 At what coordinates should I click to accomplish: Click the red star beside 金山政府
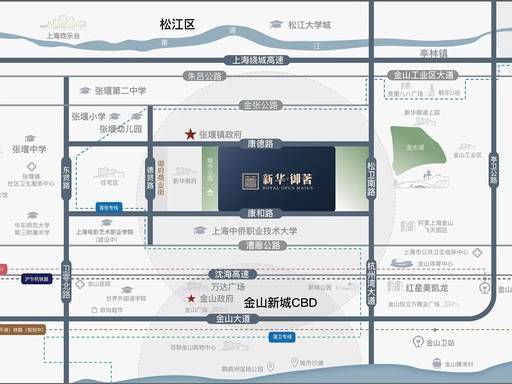(191, 298)
